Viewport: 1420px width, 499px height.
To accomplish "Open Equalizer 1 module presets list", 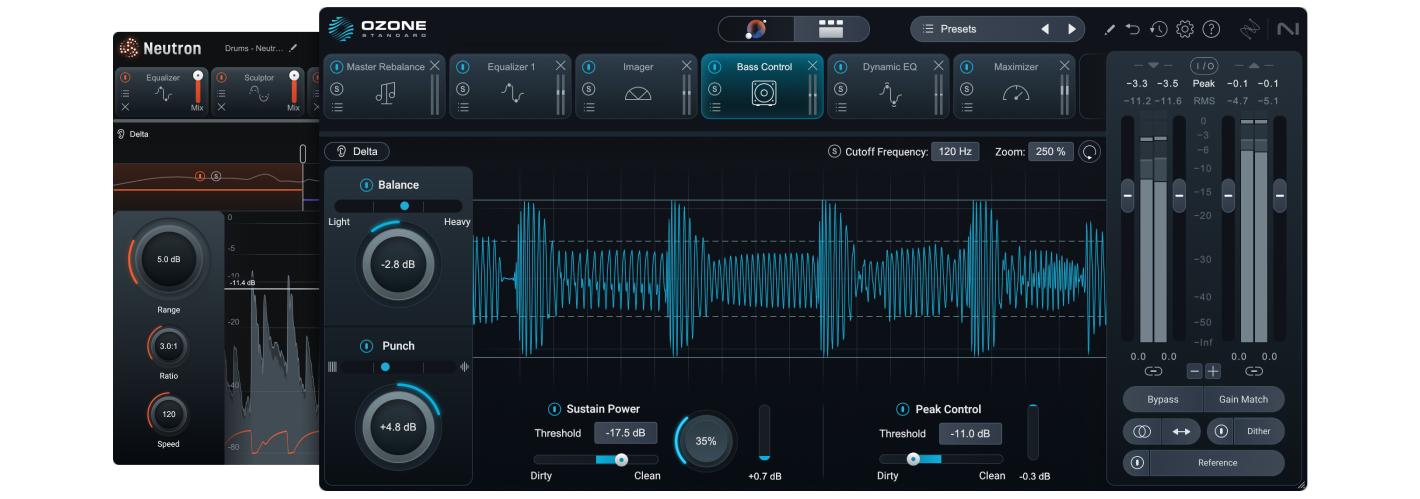I will coord(463,107).
